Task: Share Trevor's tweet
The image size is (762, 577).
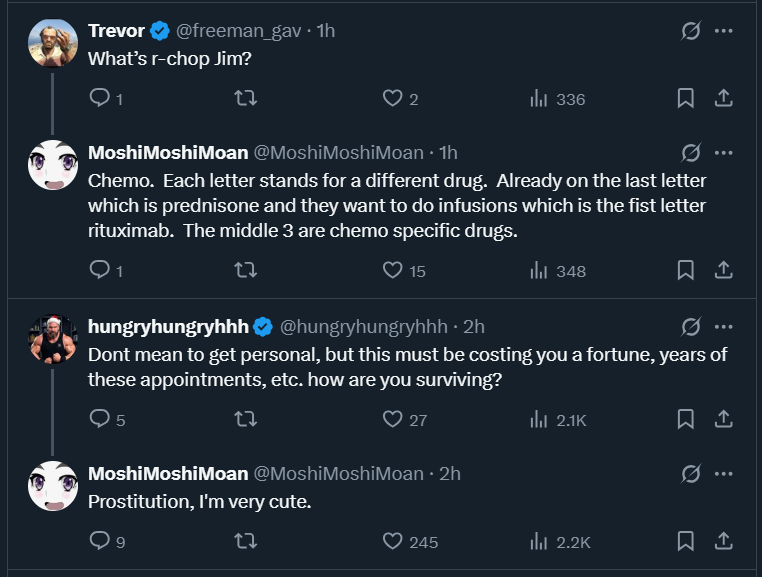Action: click(x=724, y=98)
